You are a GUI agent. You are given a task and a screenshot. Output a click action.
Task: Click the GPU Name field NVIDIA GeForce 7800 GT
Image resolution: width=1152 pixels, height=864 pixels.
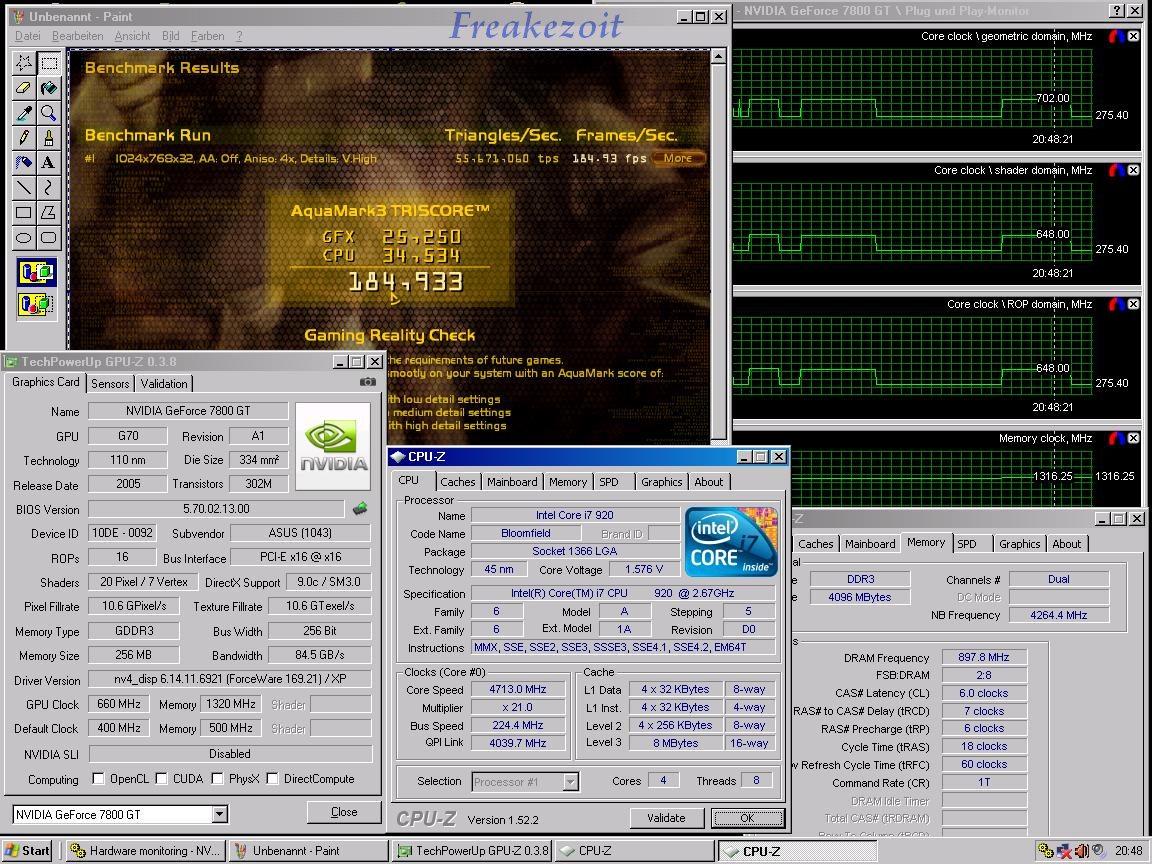(x=188, y=411)
